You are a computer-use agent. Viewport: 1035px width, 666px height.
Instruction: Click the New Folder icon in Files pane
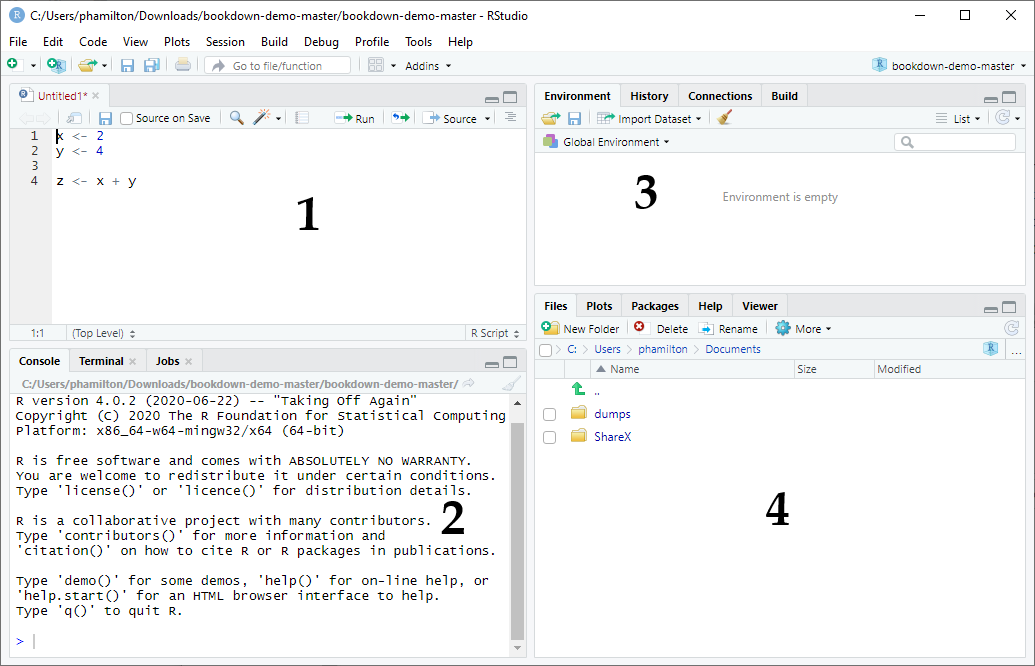tap(550, 328)
